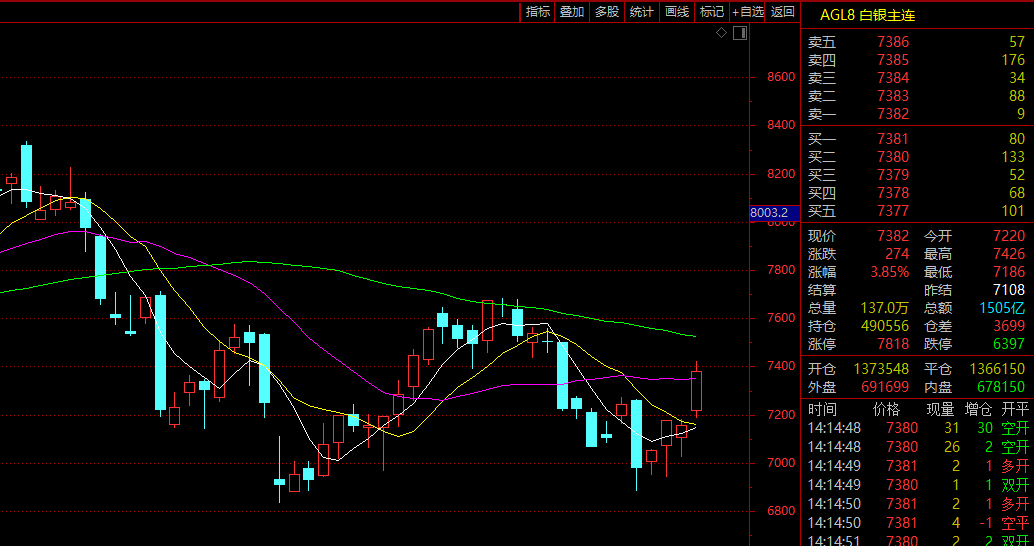Click the 价格 column header
The image size is (1034, 546).
click(887, 410)
